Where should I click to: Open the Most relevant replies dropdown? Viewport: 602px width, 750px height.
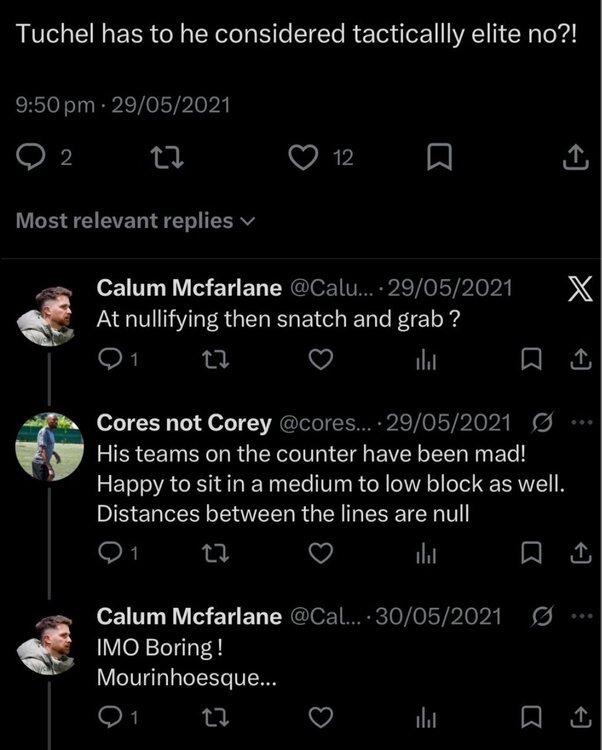tap(135, 221)
